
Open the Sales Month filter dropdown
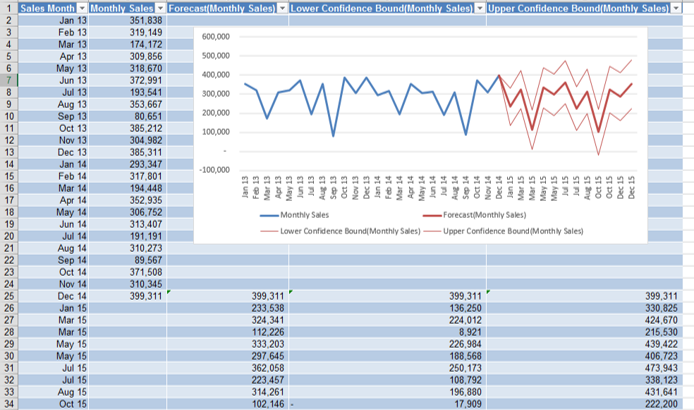pyautogui.click(x=78, y=7)
